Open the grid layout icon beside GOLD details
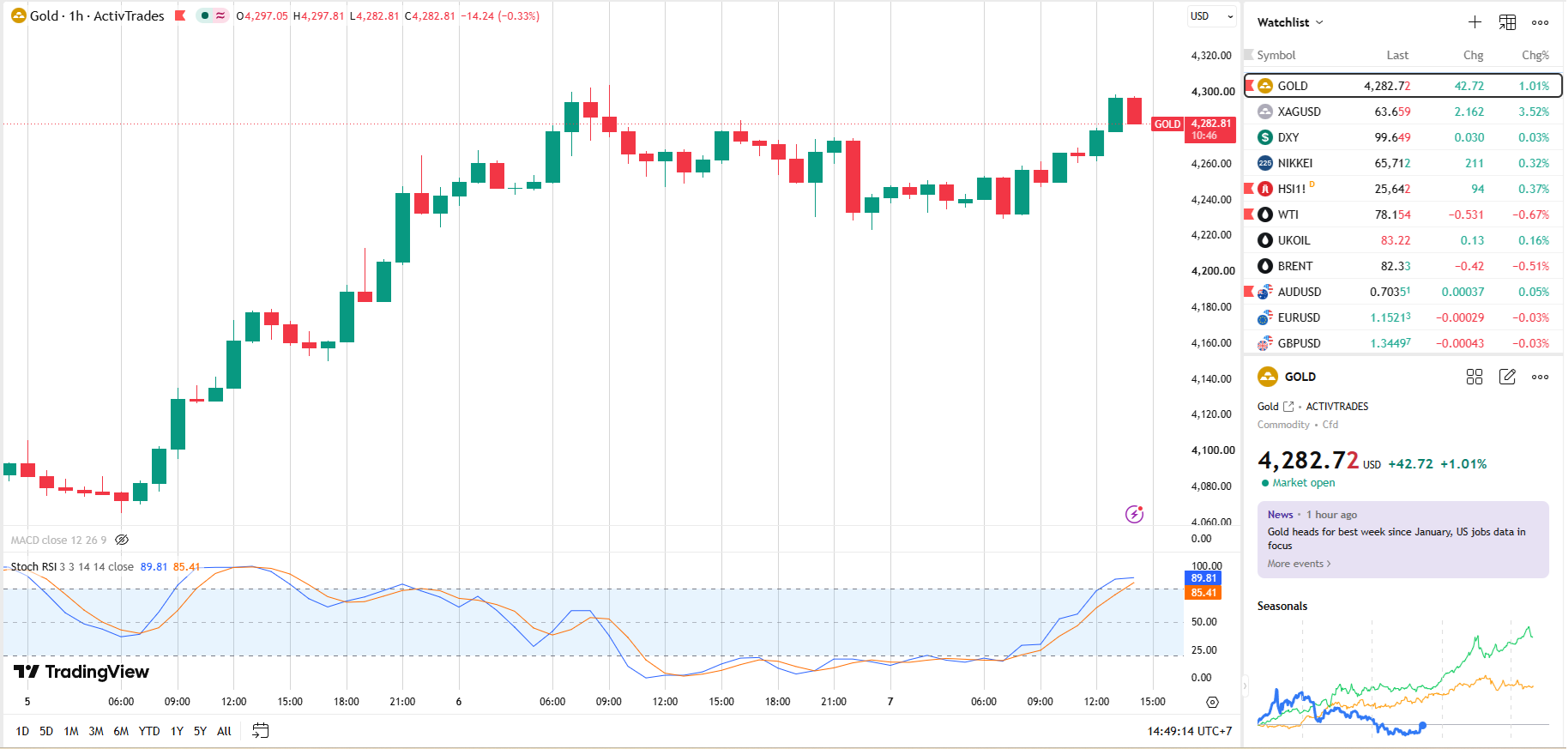Image resolution: width=1568 pixels, height=749 pixels. [1475, 377]
